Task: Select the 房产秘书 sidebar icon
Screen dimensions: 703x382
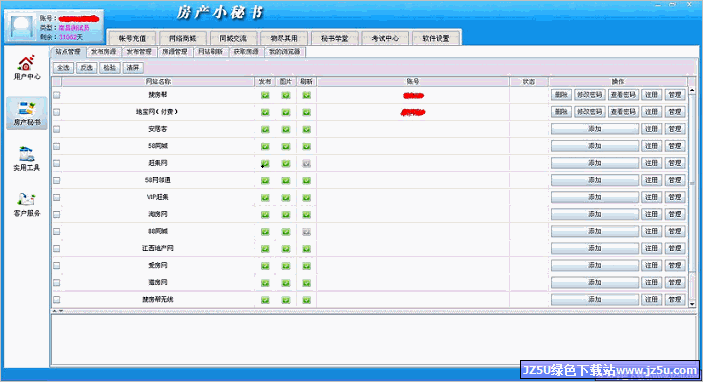Action: [x=26, y=113]
